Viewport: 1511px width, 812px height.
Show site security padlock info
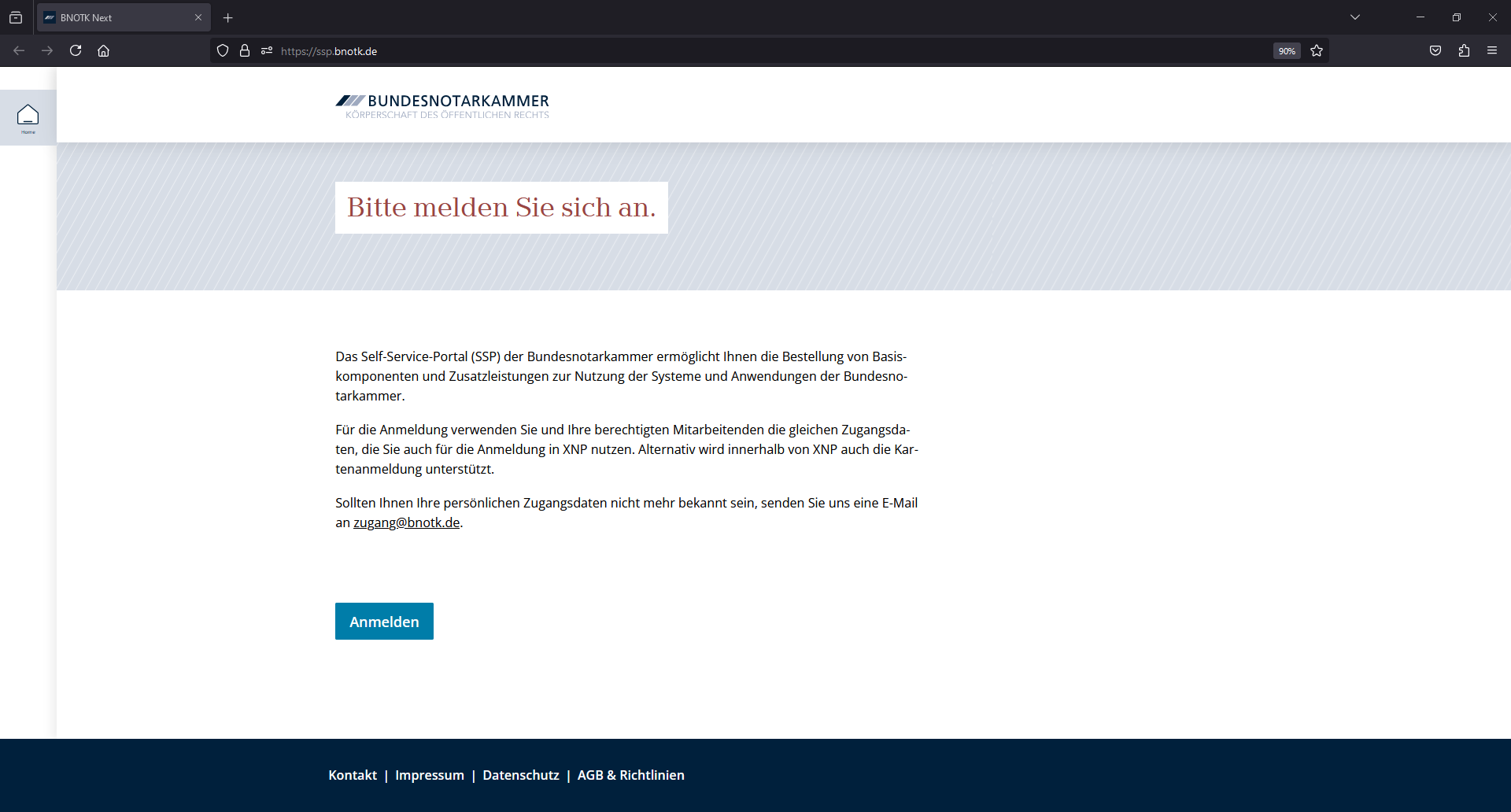point(245,51)
